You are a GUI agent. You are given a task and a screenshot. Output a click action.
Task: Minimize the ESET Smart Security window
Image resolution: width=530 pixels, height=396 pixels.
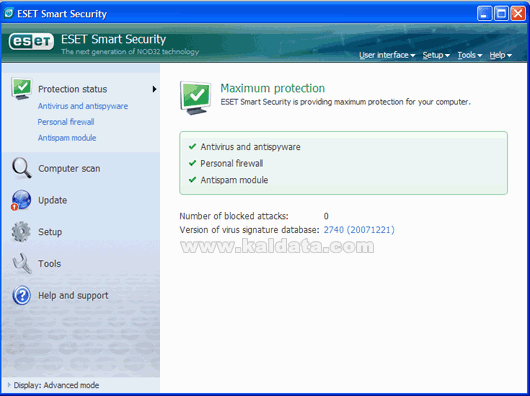click(484, 14)
